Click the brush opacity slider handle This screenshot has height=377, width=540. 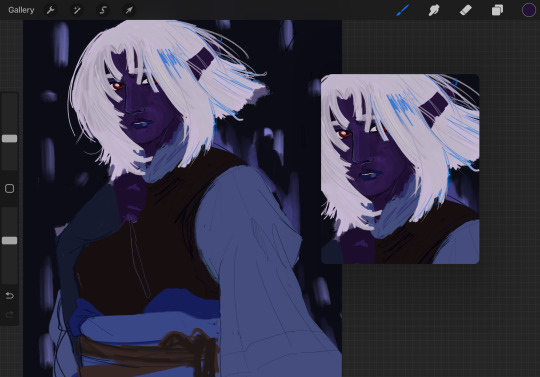[10, 240]
